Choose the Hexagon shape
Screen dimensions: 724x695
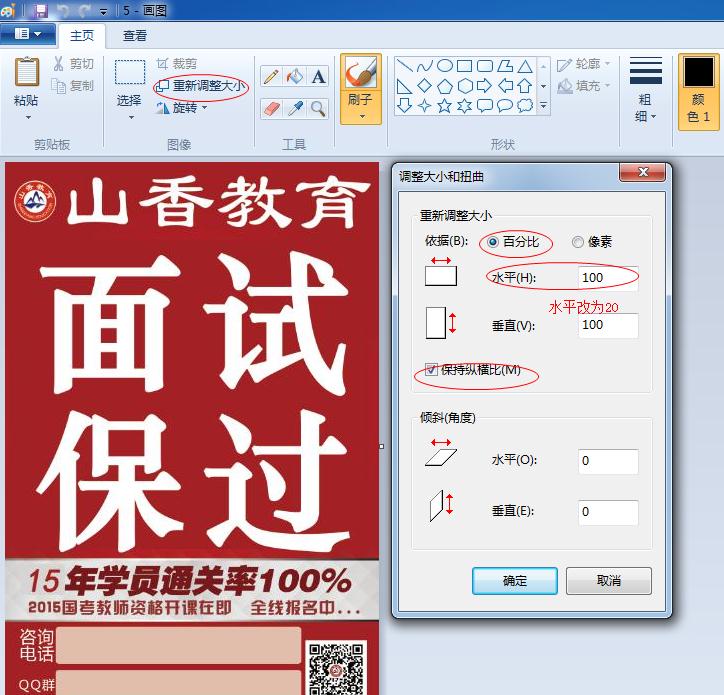[465, 86]
